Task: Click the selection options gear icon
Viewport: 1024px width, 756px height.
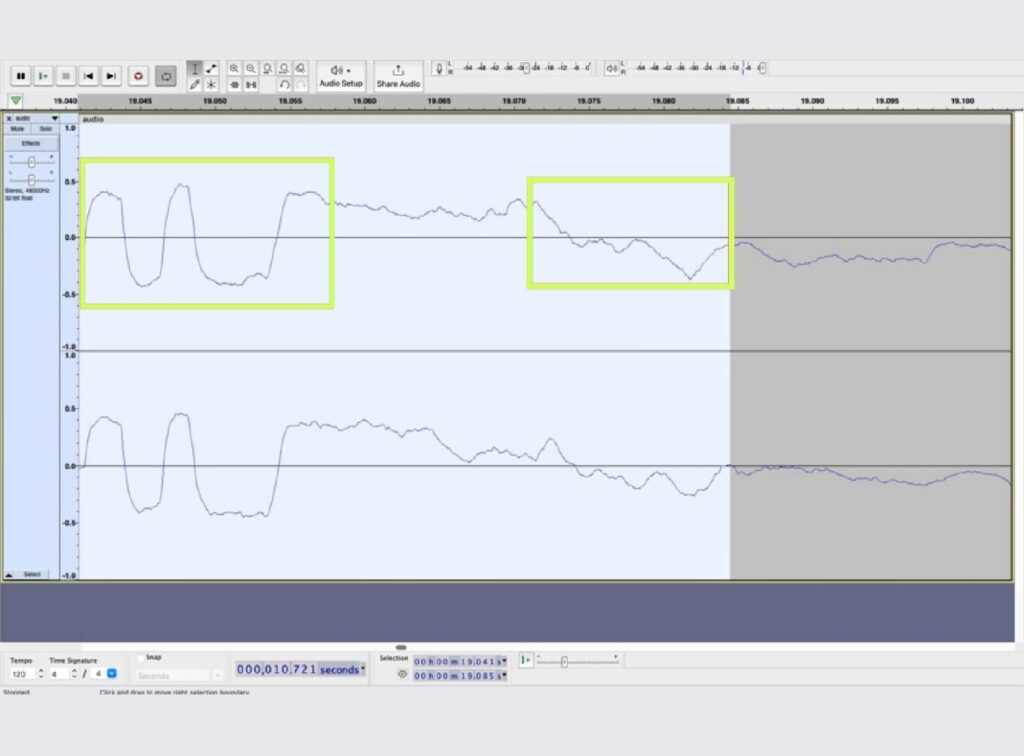Action: point(402,674)
